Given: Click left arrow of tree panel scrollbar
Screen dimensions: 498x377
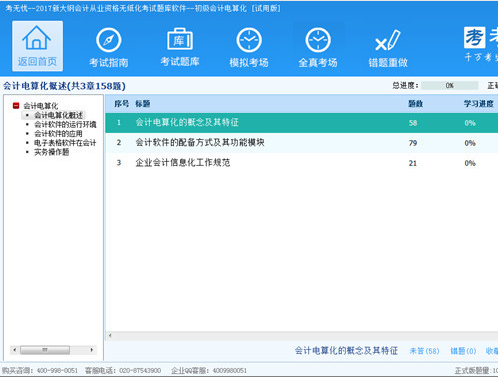Looking at the screenshot, I should [14, 350].
